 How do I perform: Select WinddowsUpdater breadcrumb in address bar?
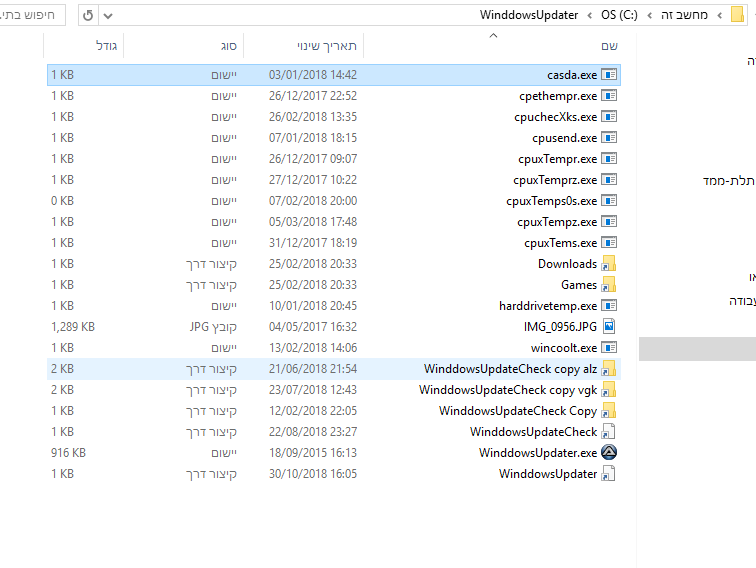coord(528,15)
